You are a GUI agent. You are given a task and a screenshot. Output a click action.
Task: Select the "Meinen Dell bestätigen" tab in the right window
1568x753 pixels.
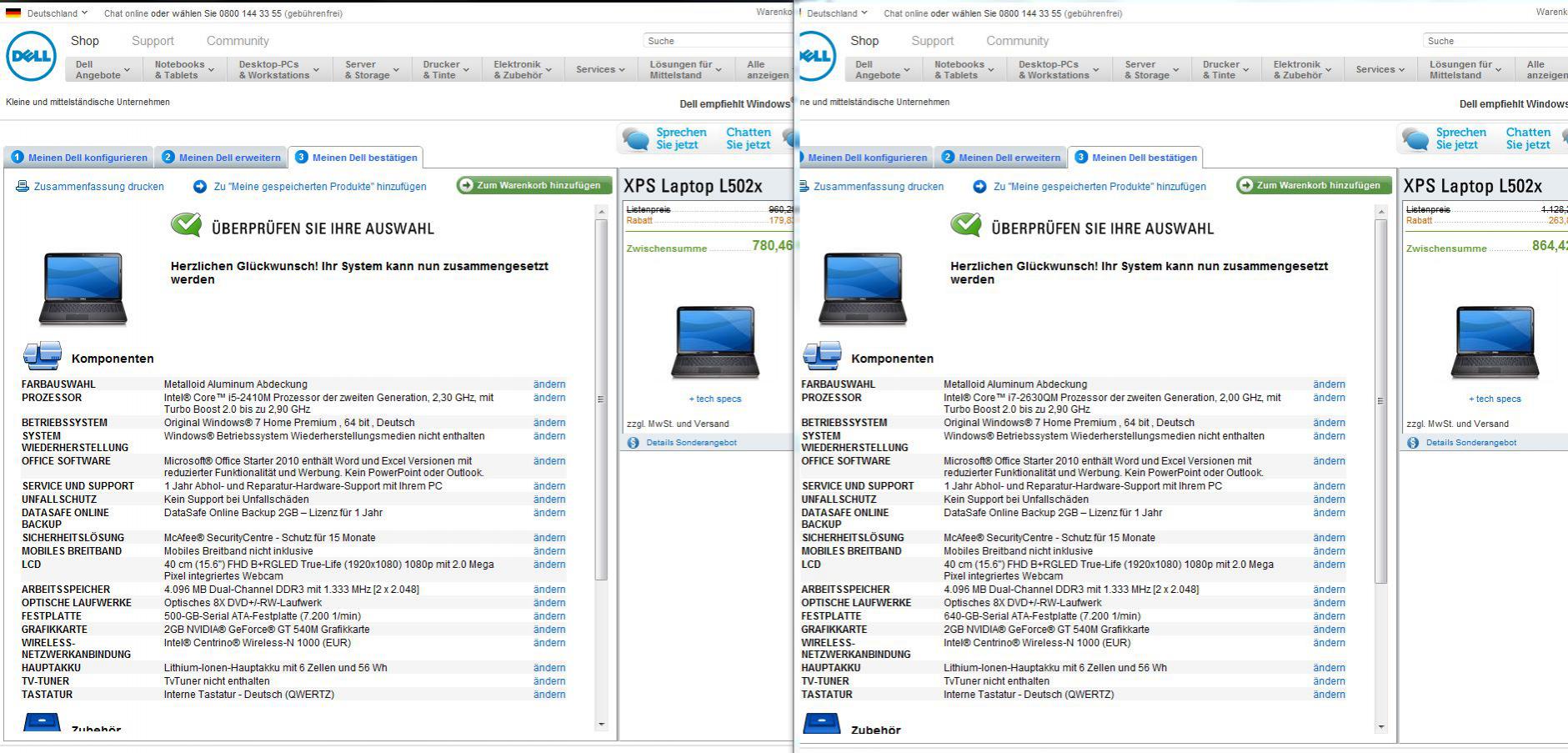coord(1135,158)
